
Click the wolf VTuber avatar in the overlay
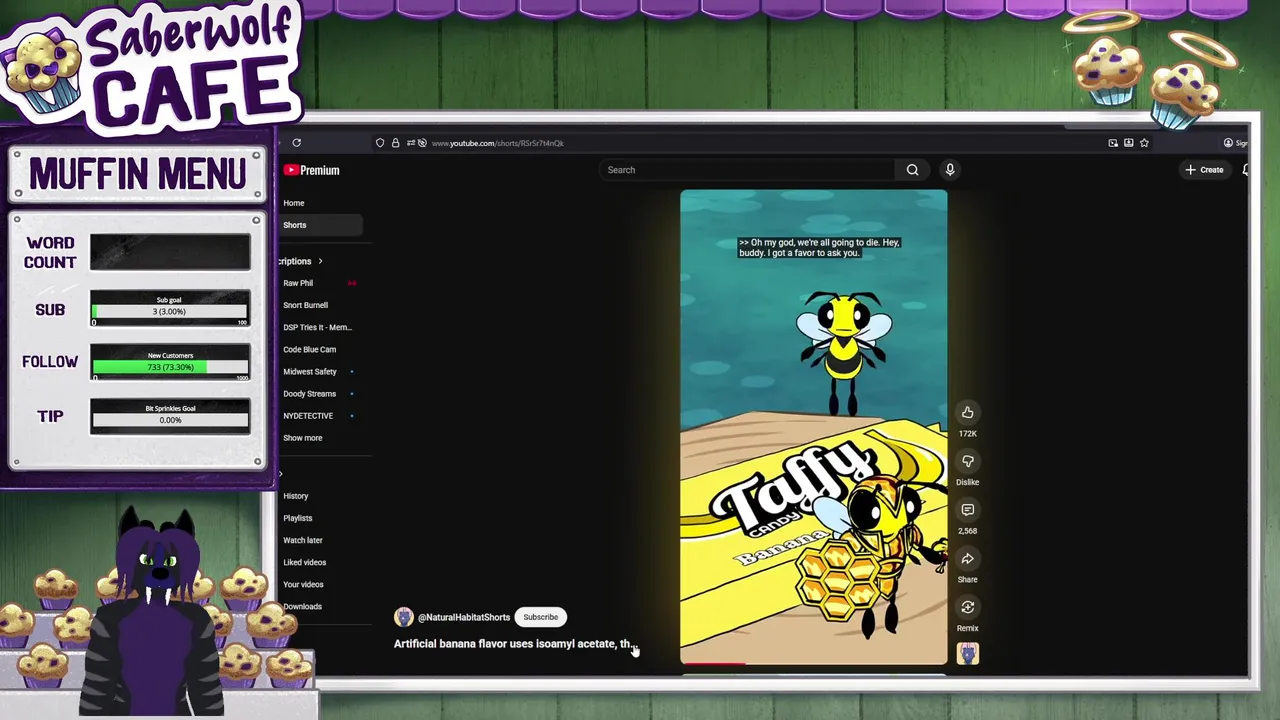(x=157, y=612)
